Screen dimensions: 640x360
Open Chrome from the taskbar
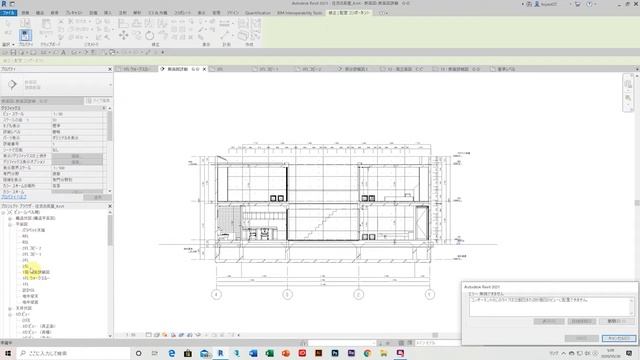click(x=367, y=353)
